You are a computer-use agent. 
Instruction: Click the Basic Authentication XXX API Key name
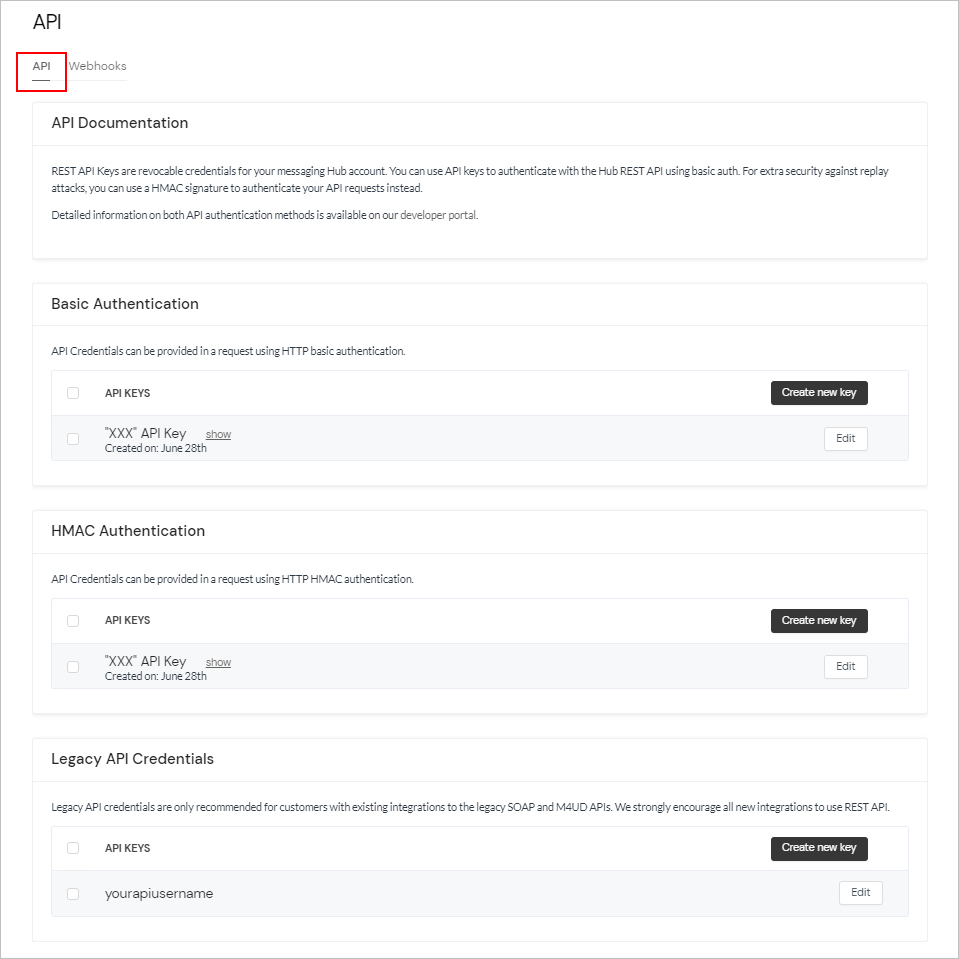pos(145,432)
